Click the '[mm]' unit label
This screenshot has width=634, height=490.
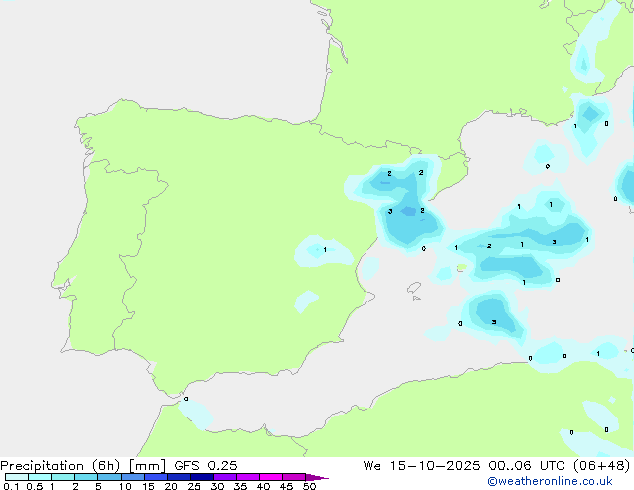tap(147, 466)
